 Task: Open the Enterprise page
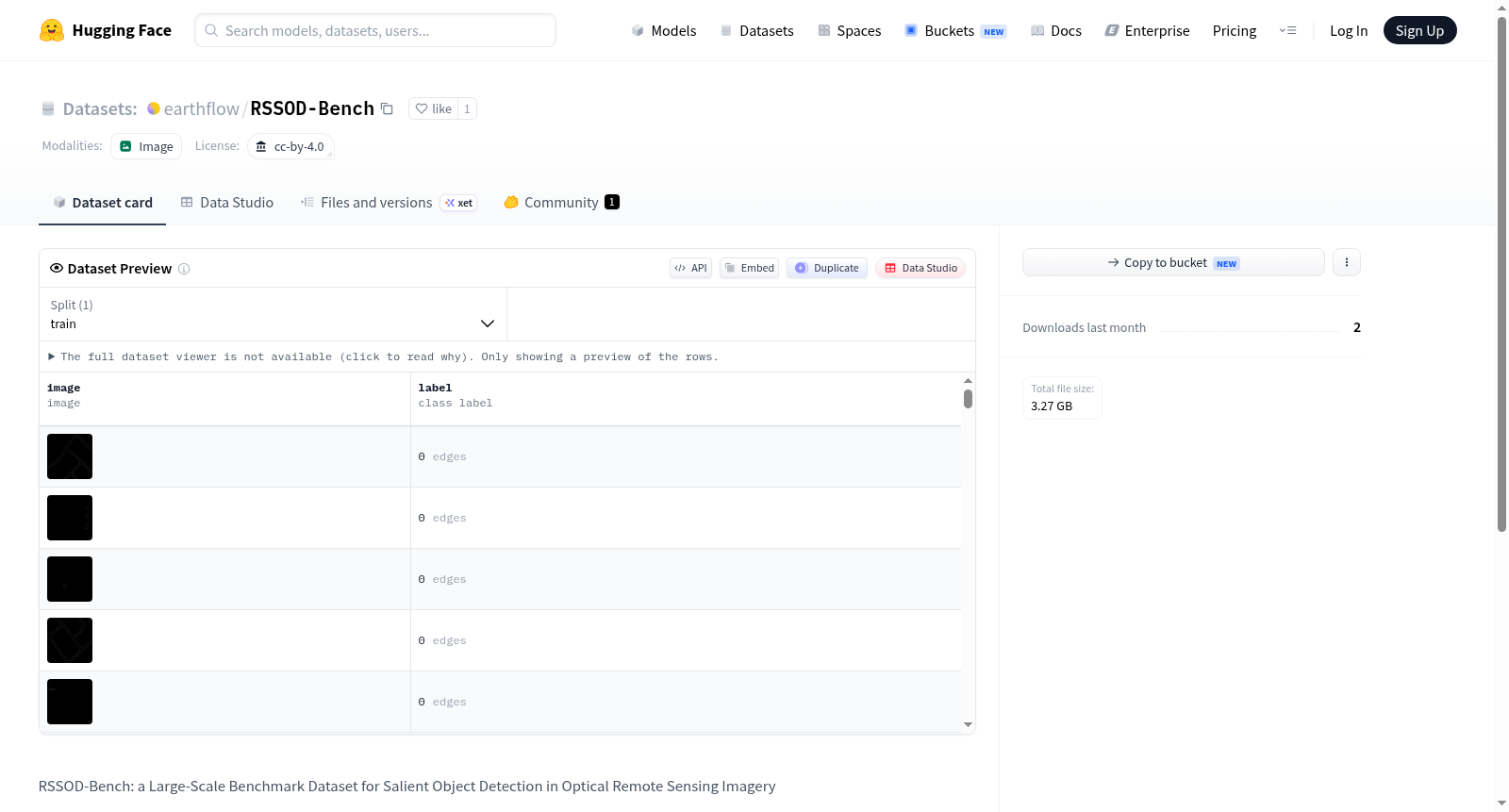(1148, 30)
